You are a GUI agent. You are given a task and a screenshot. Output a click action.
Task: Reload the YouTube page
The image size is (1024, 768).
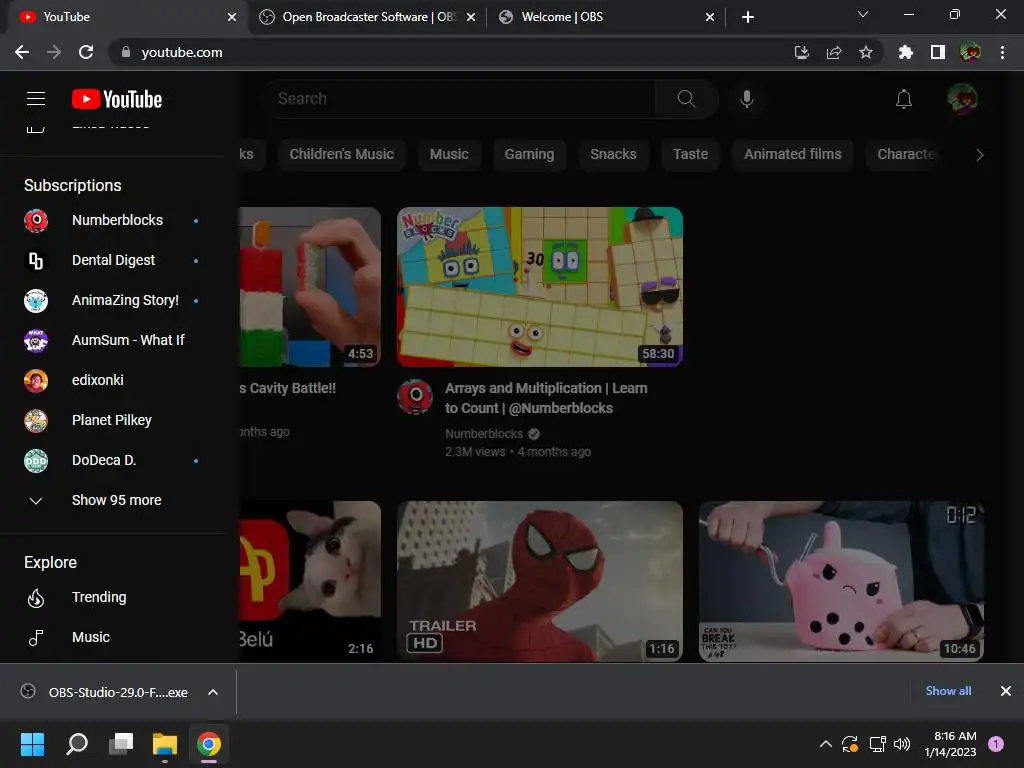86,52
